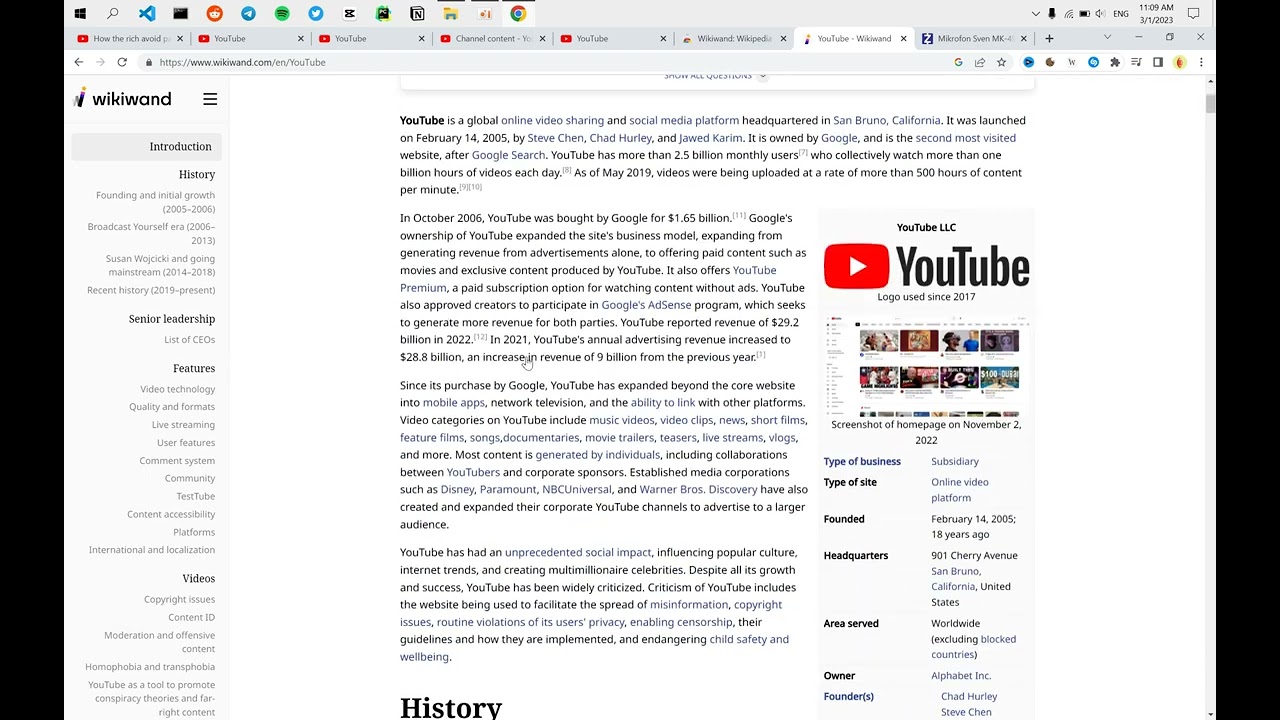Click the Chrome profile avatar
The height and width of the screenshot is (720, 1280).
click(1180, 62)
